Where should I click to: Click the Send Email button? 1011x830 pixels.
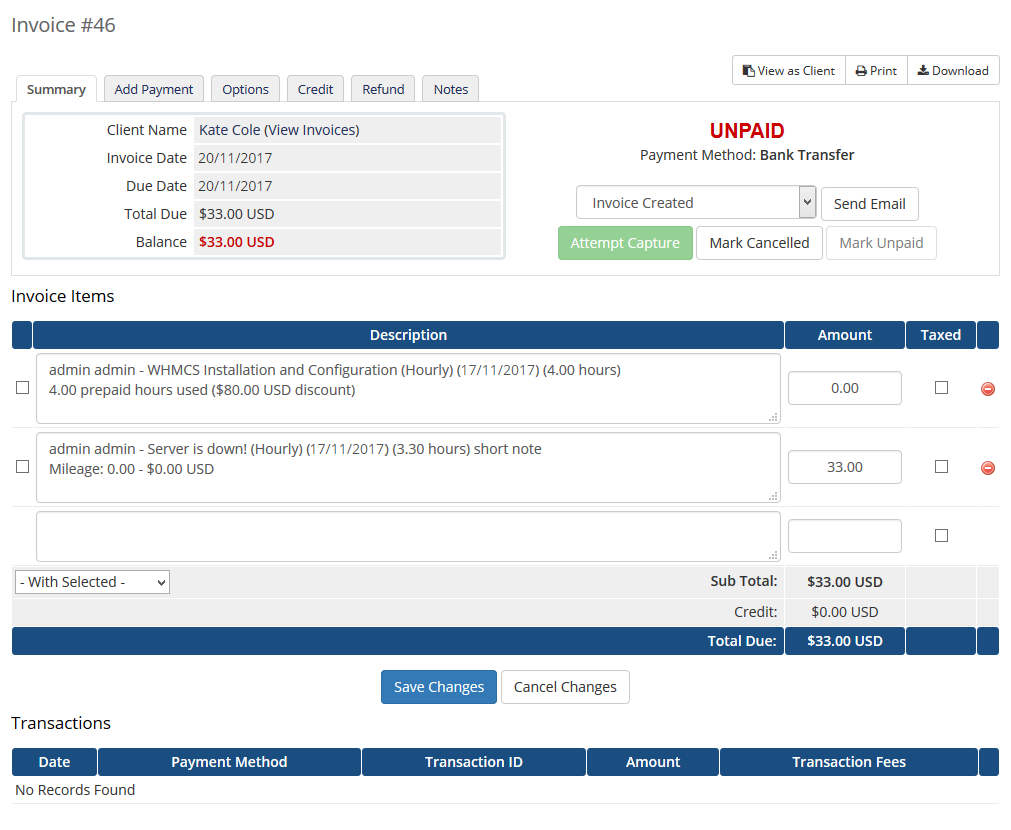(869, 204)
